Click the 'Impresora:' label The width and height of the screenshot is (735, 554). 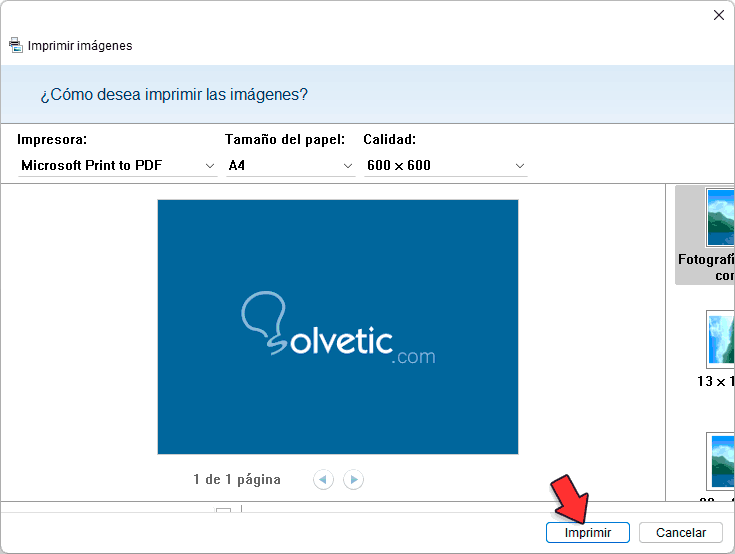52,140
